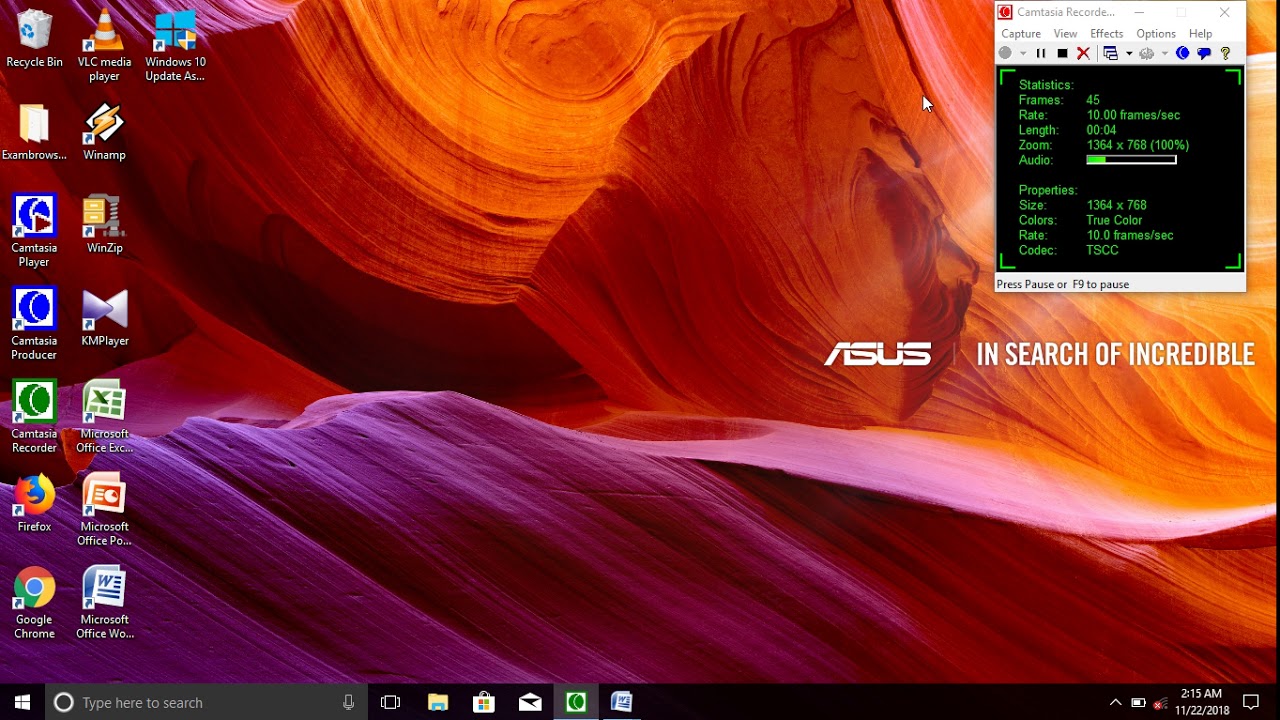Open the Help menu in Camtasia Recorder
1280x720 pixels.
pyautogui.click(x=1200, y=34)
